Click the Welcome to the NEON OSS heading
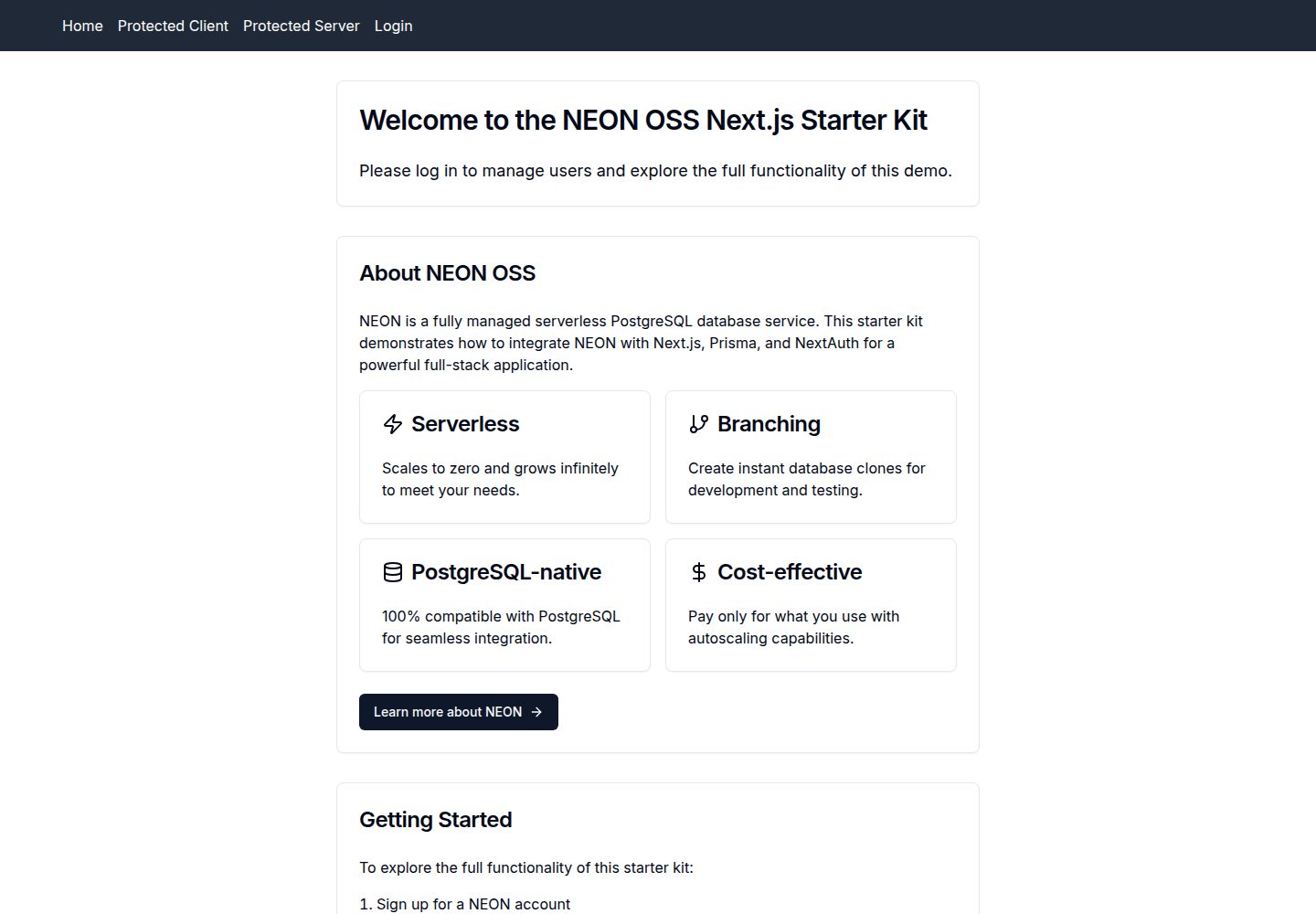Viewport: 1316px width, 914px height. click(643, 120)
